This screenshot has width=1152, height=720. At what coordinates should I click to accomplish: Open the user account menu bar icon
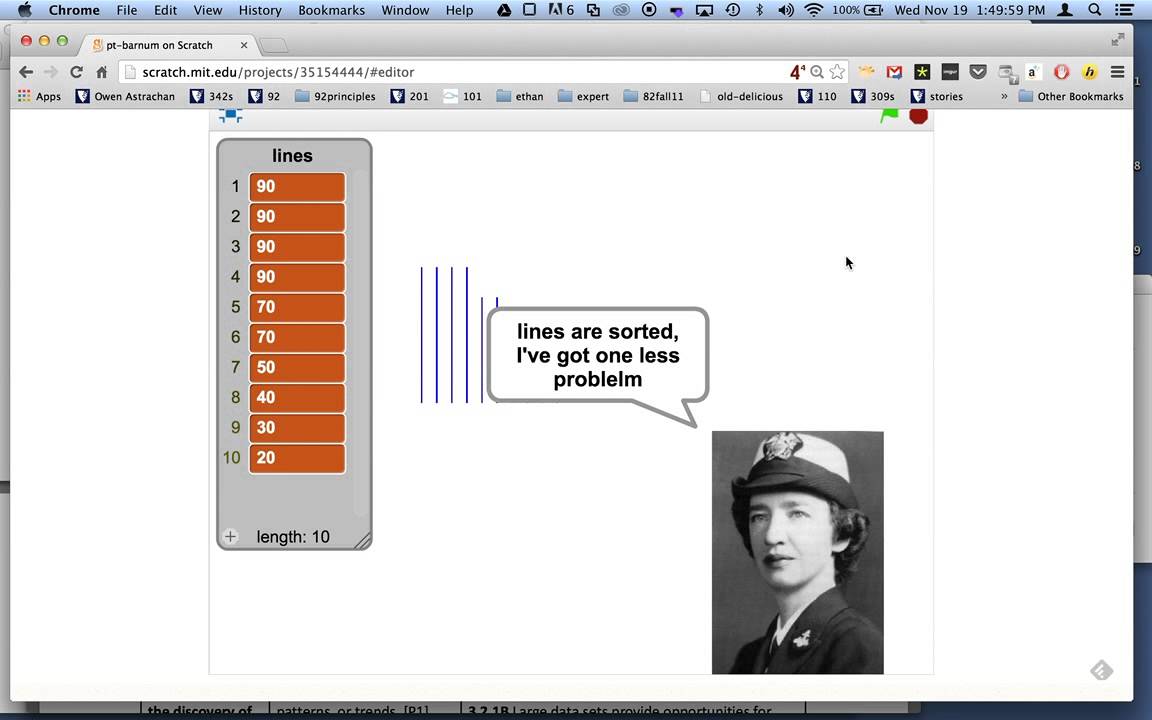pyautogui.click(x=1065, y=10)
